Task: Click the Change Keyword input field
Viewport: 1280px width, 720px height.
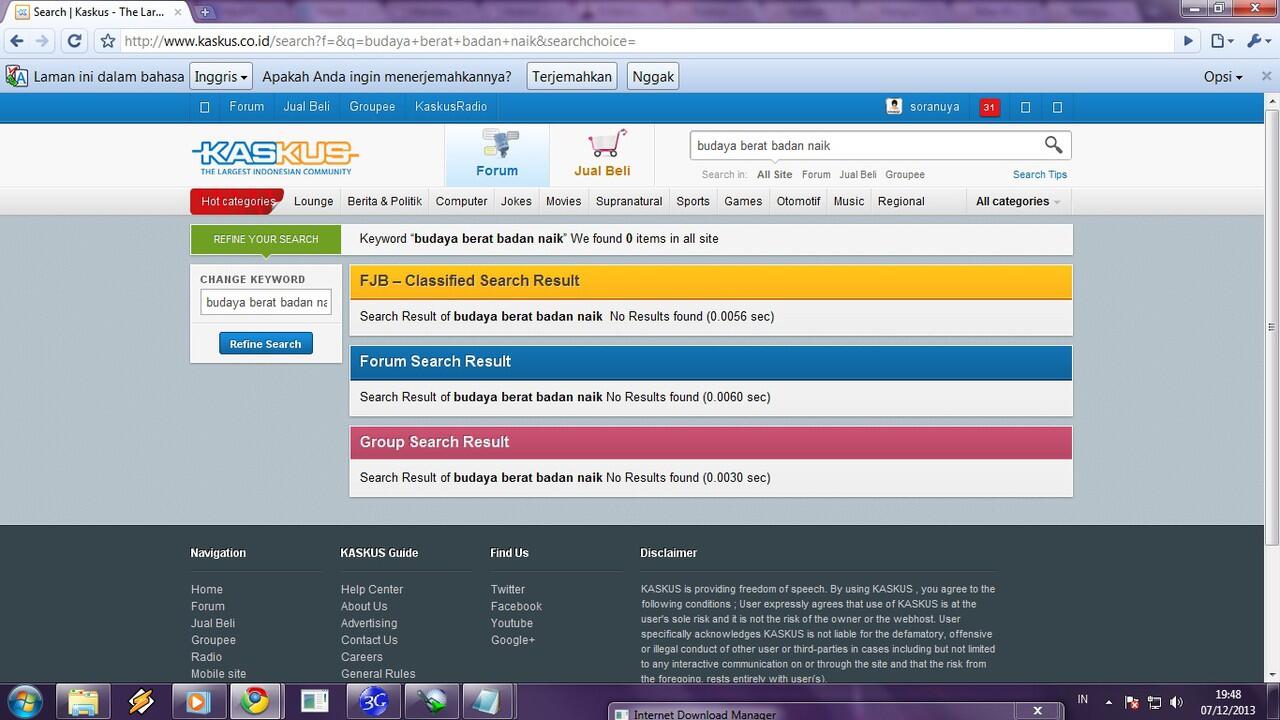Action: (x=266, y=302)
